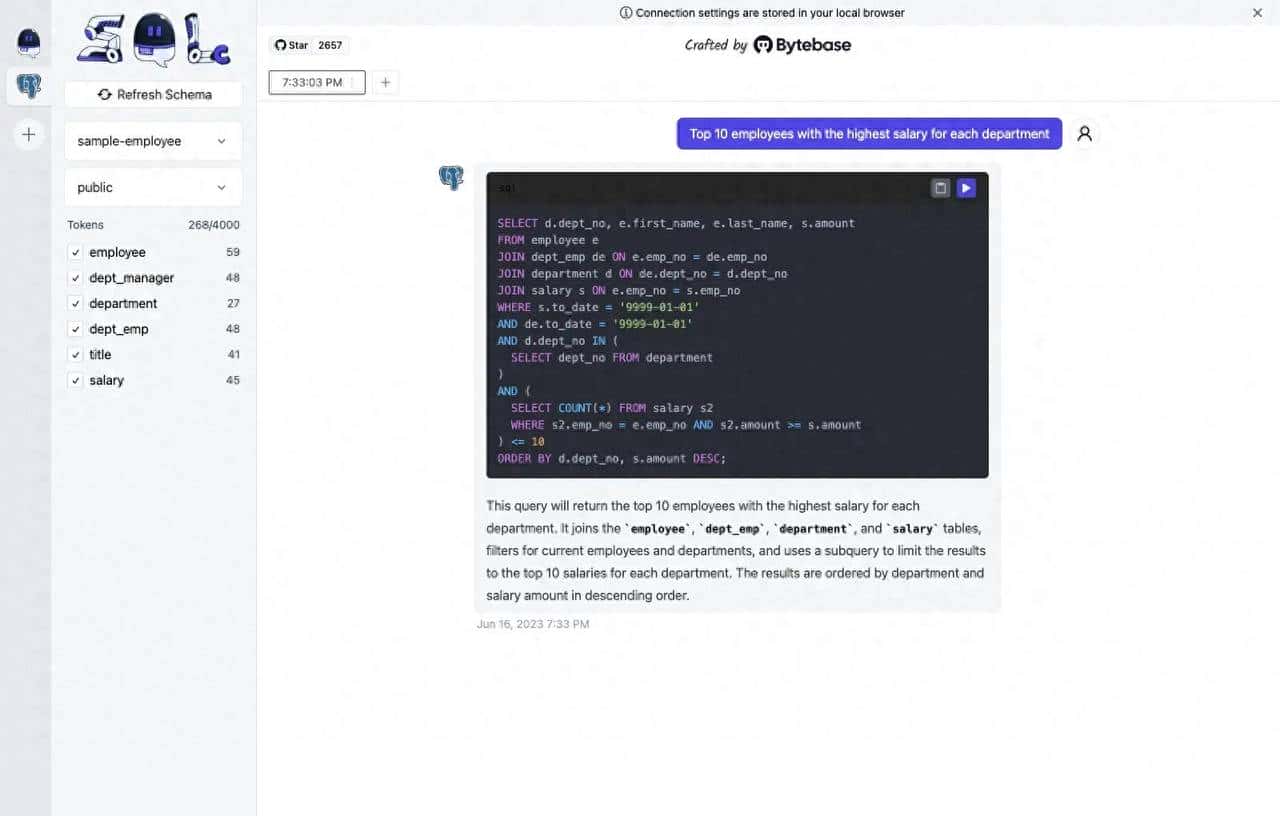Screen dimensions: 1280x816
Task: Click the 'ORDER BY d.dept_no' line of code
Action: (612, 458)
